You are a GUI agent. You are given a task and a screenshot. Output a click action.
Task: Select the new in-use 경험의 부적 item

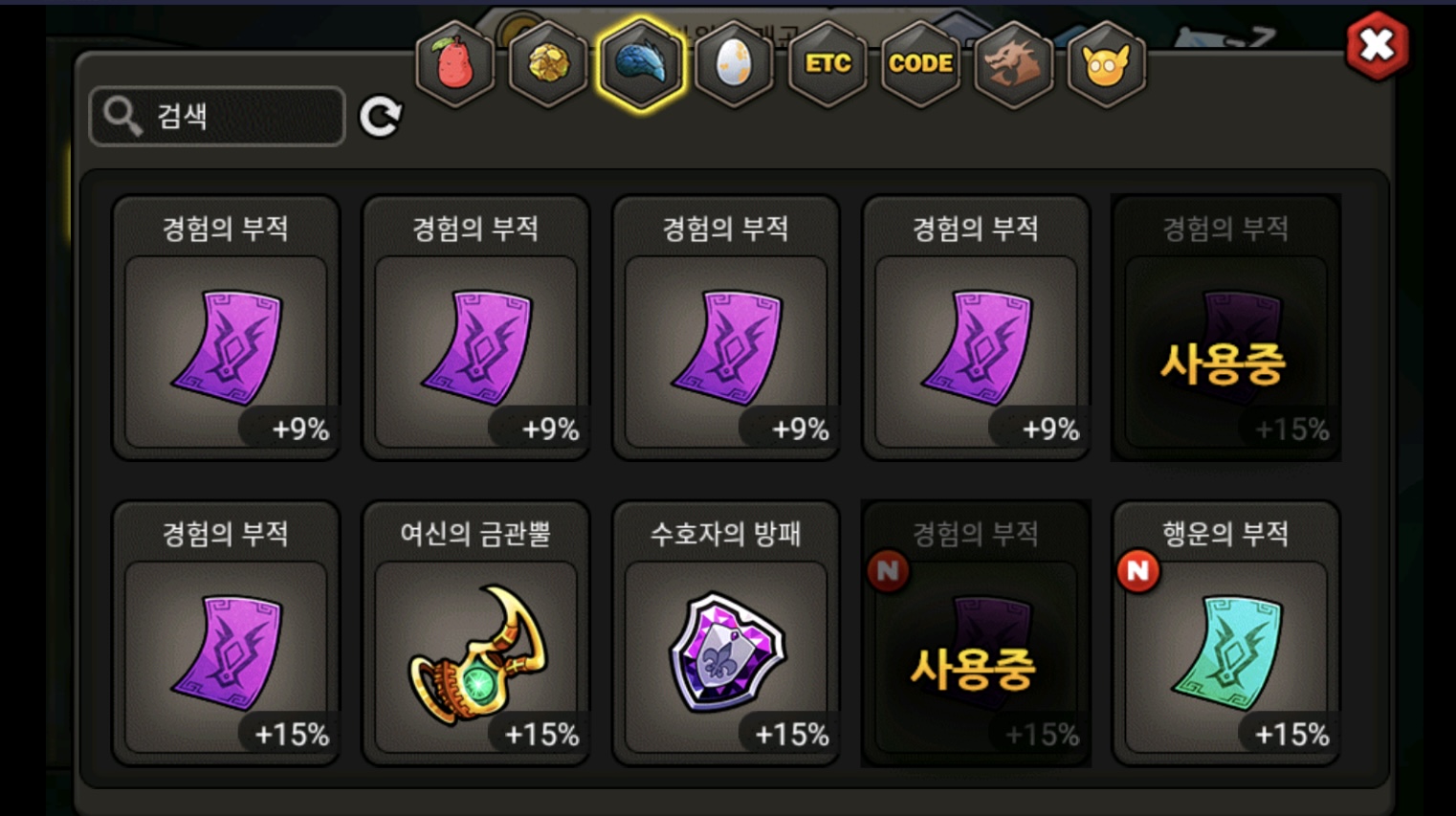[x=976, y=633]
